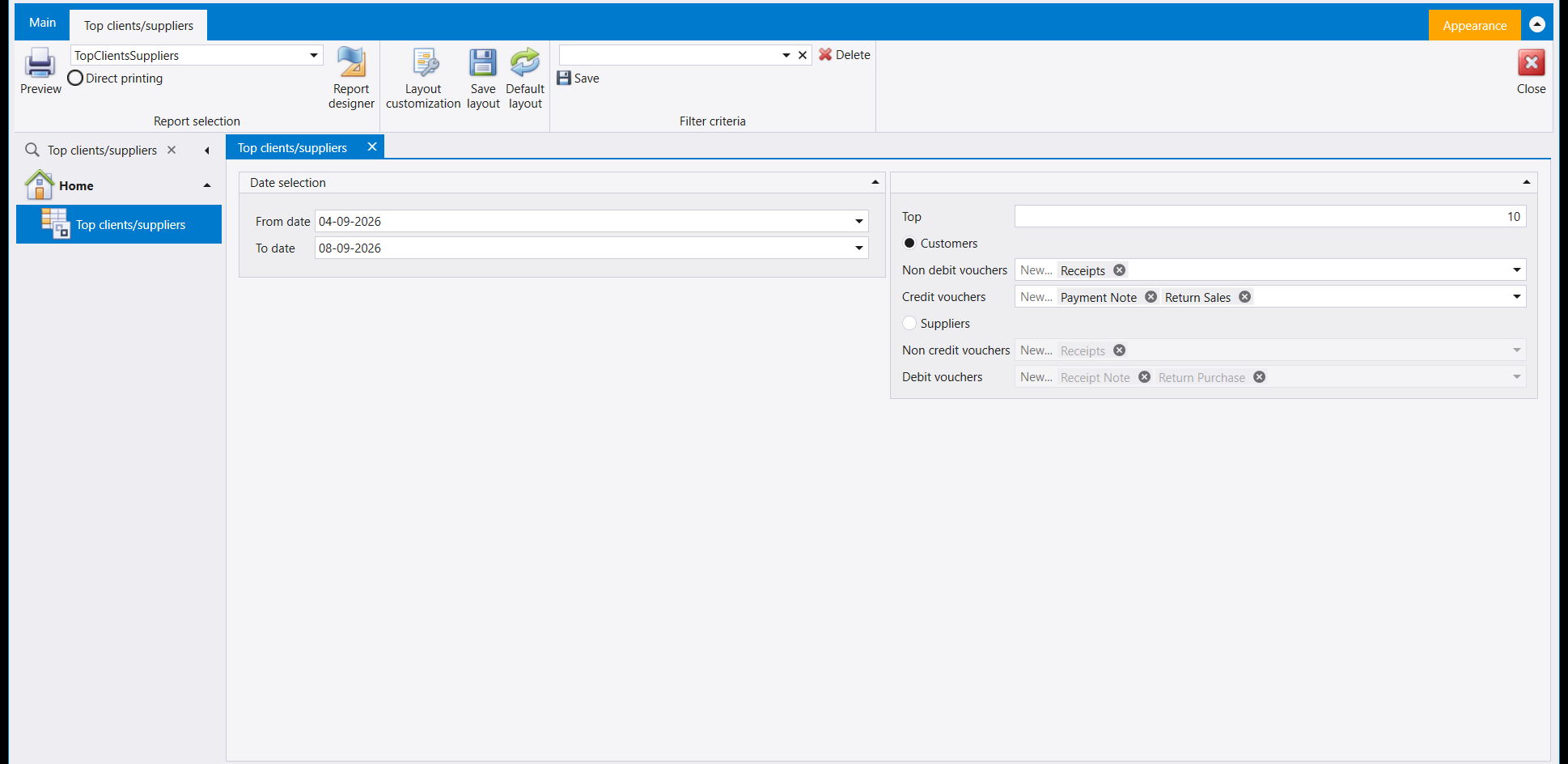The width and height of the screenshot is (1568, 764).
Task: Clear the sidebar search text
Action: (x=172, y=150)
